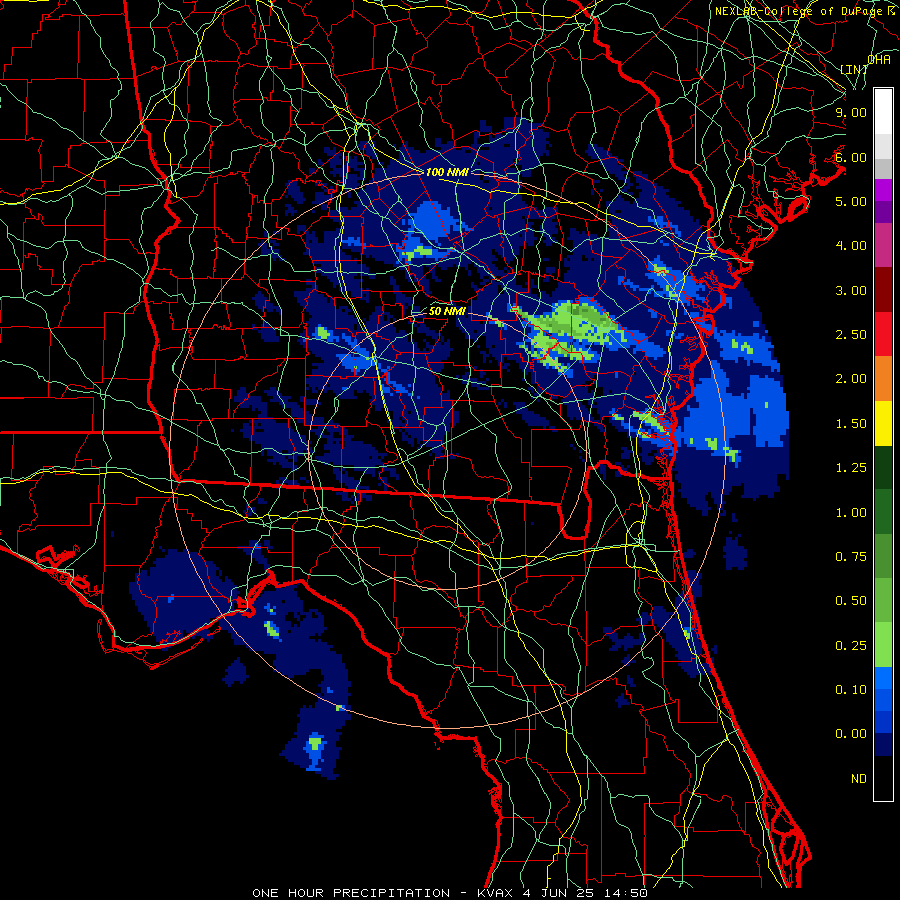
Task: Click the [IN] units label
Action: point(854,69)
